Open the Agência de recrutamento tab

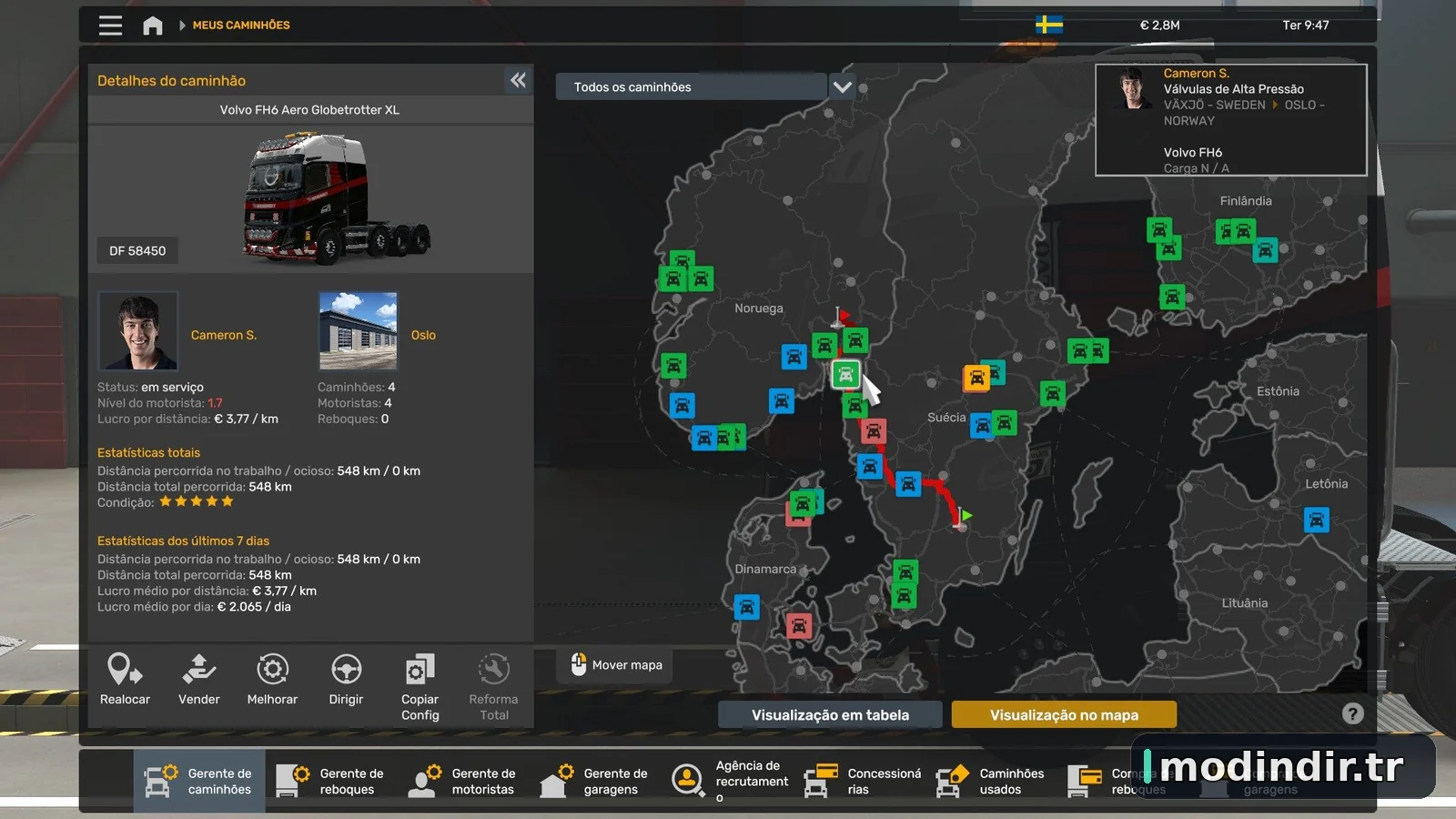[x=726, y=781]
